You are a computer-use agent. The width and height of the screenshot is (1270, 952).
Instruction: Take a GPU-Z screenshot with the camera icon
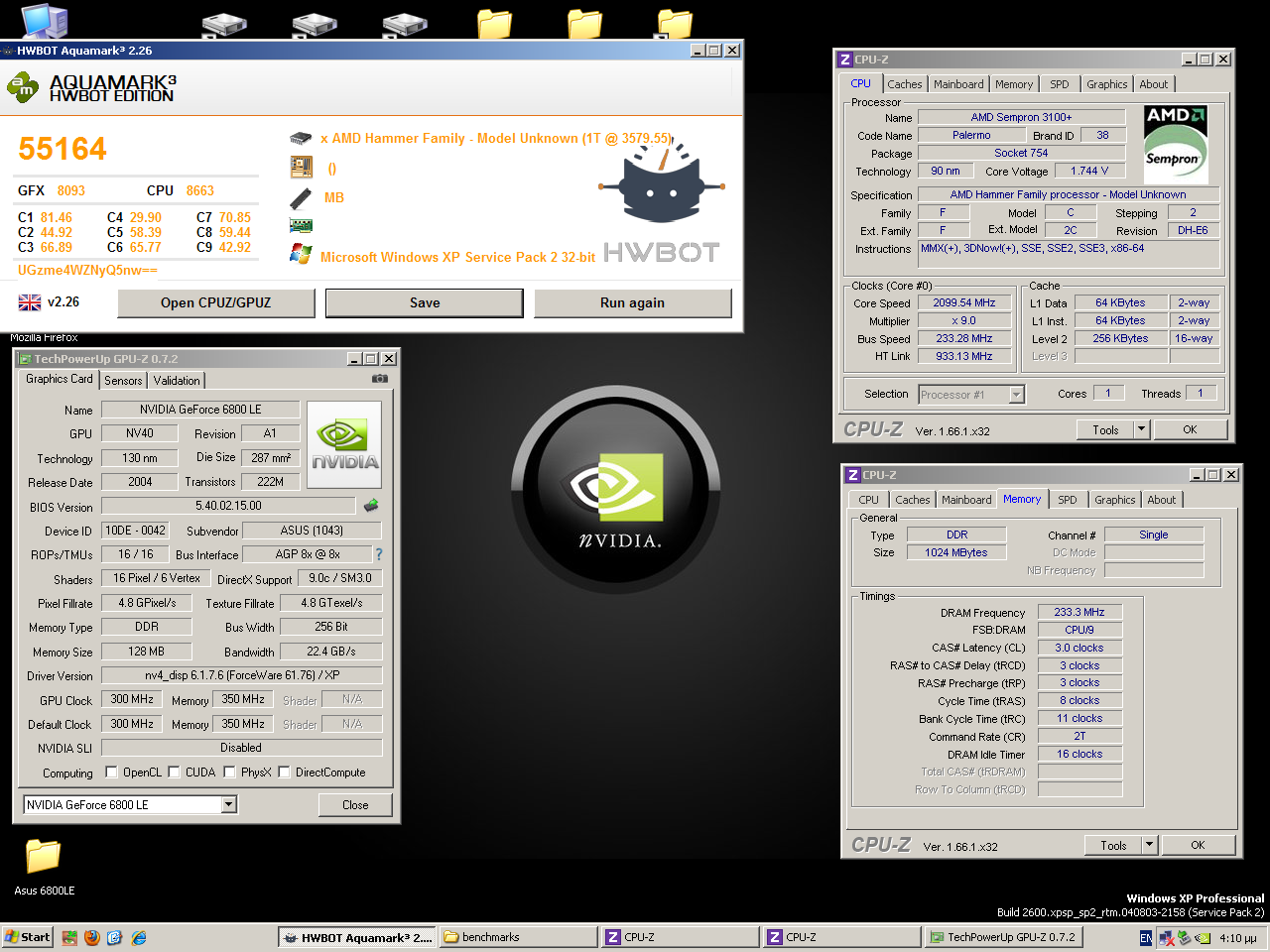pos(379,379)
